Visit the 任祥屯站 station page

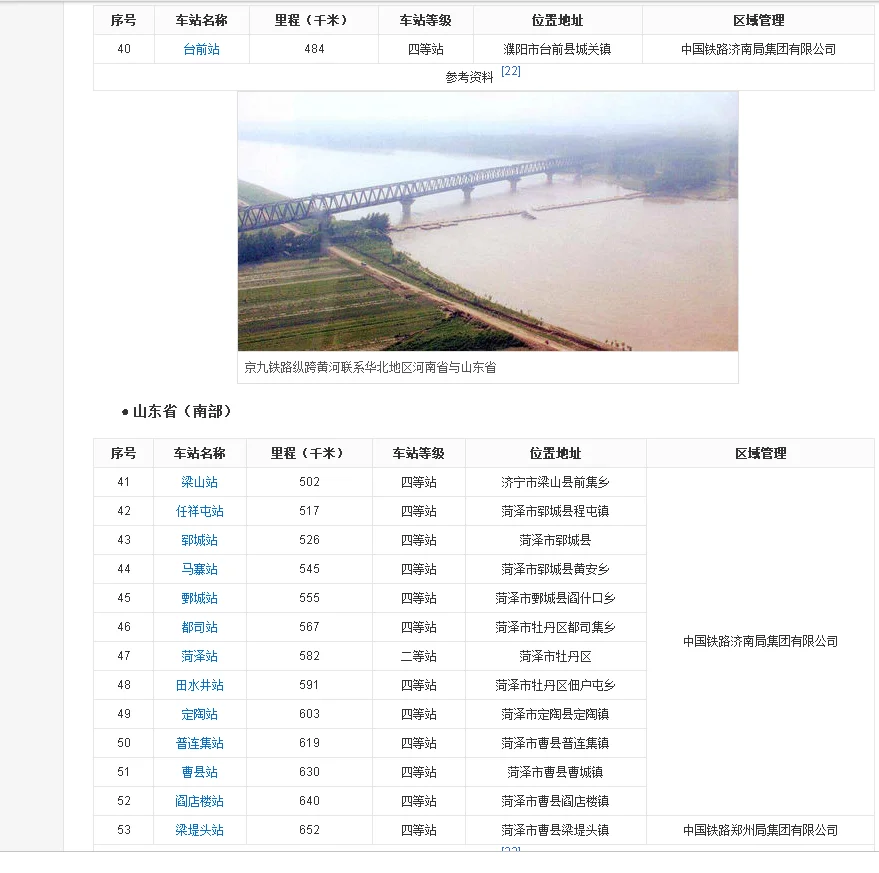(199, 511)
